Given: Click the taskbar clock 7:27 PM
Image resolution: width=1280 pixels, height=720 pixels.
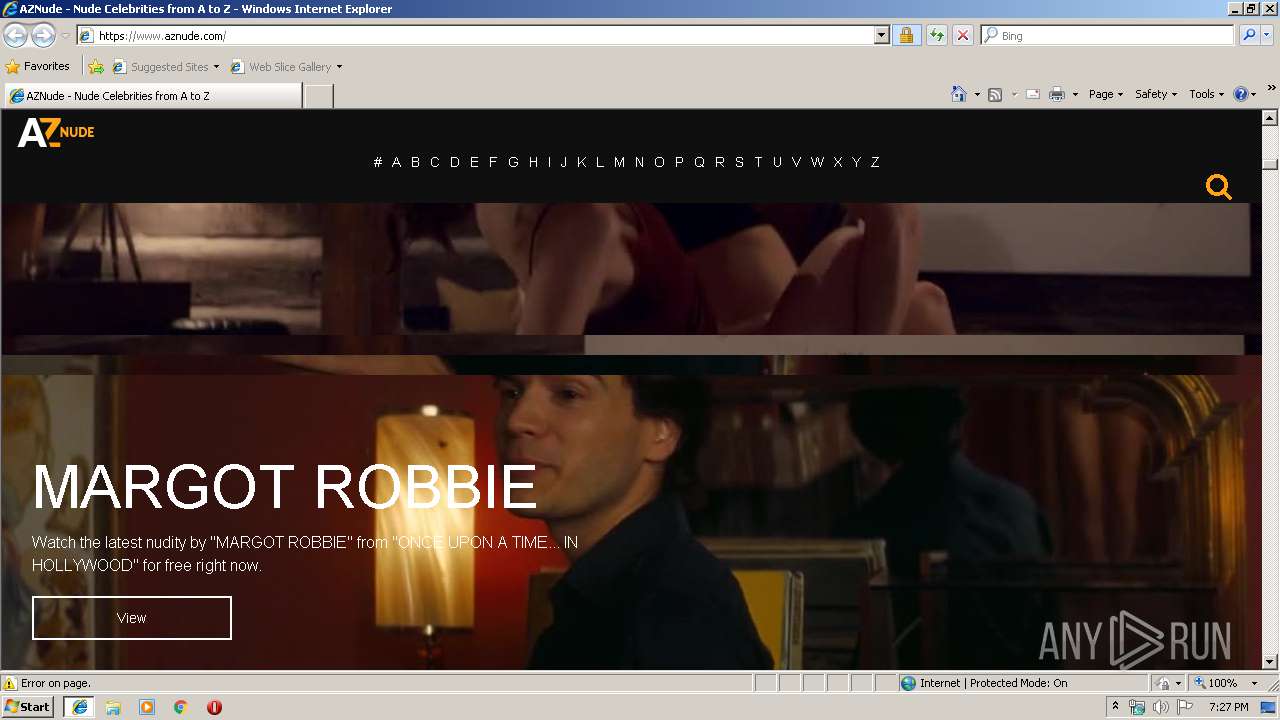Looking at the screenshot, I should [x=1228, y=707].
